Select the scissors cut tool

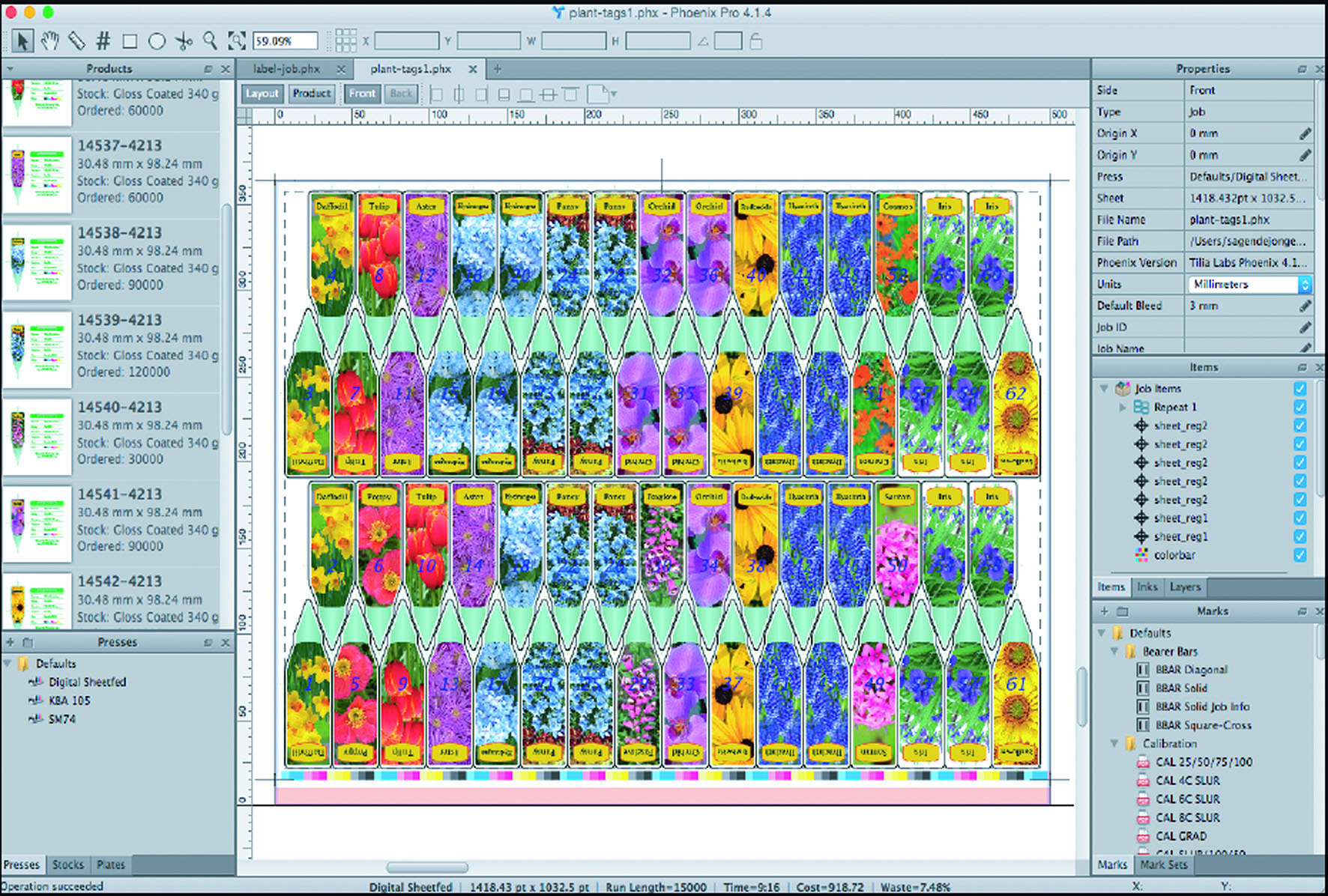(x=184, y=41)
